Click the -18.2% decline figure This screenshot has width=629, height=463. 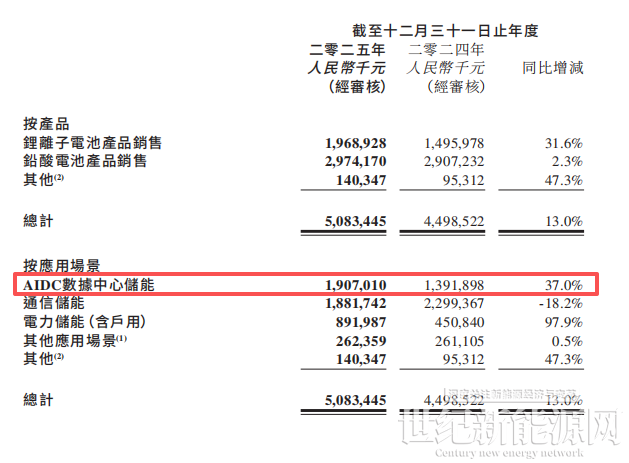(x=562, y=303)
